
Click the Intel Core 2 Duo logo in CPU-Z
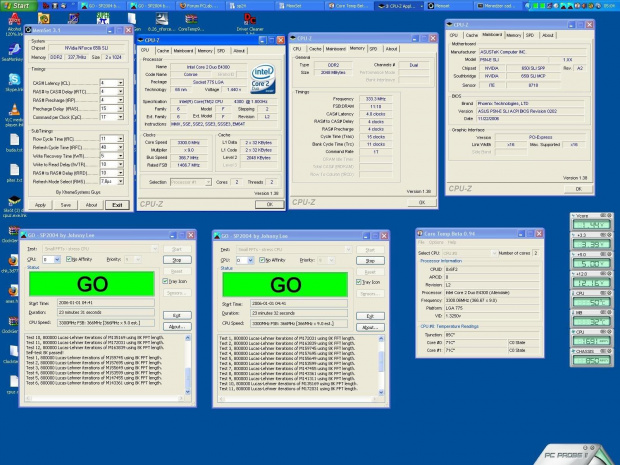(x=263, y=79)
